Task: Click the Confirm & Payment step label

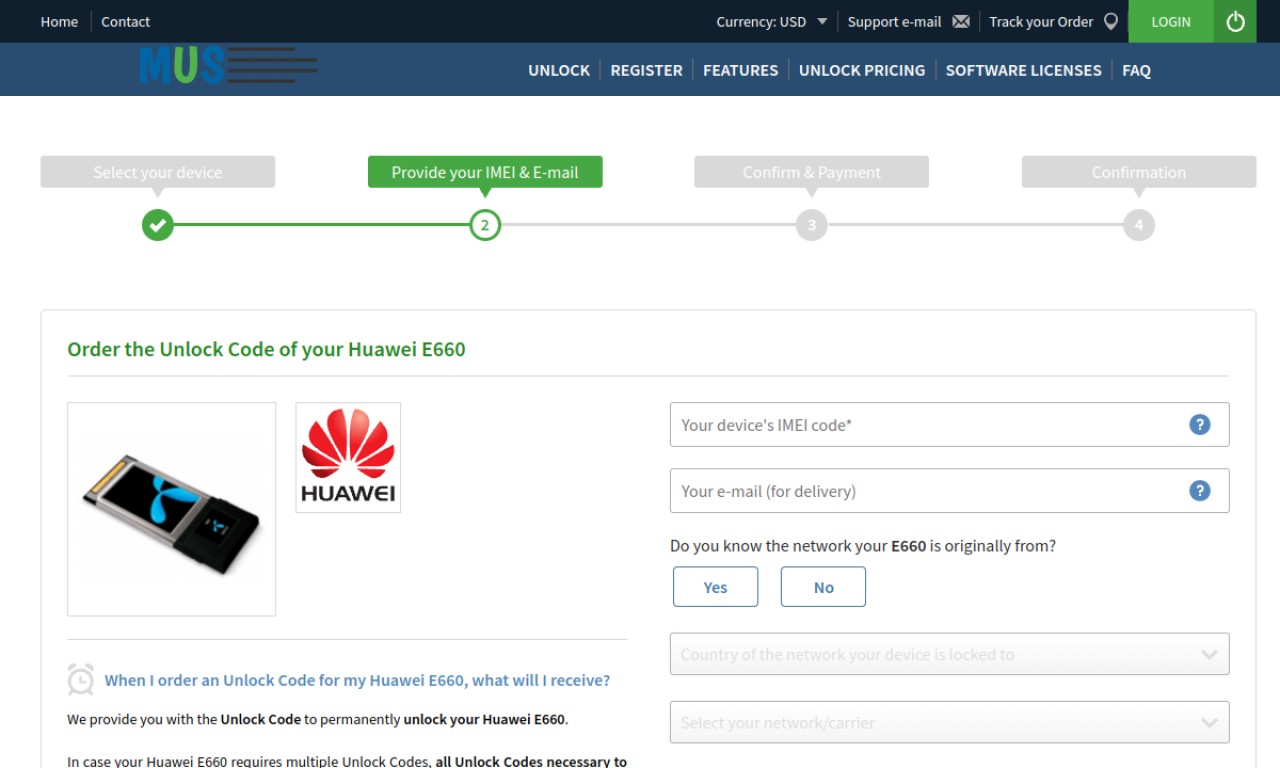Action: point(811,172)
